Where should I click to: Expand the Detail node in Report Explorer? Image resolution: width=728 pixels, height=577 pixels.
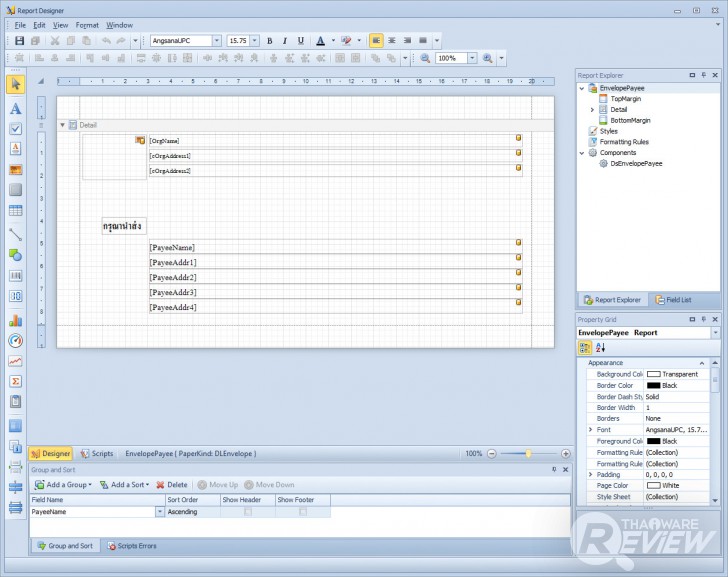click(x=592, y=110)
